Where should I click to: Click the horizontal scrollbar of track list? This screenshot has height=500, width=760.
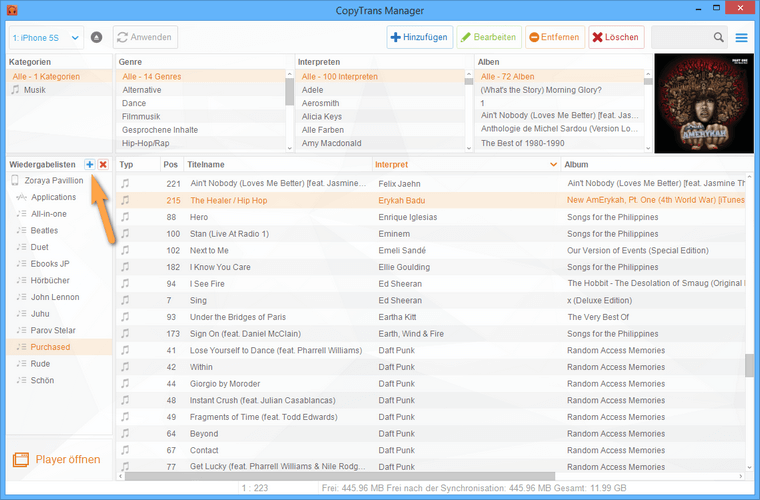pyautogui.click(x=339, y=476)
